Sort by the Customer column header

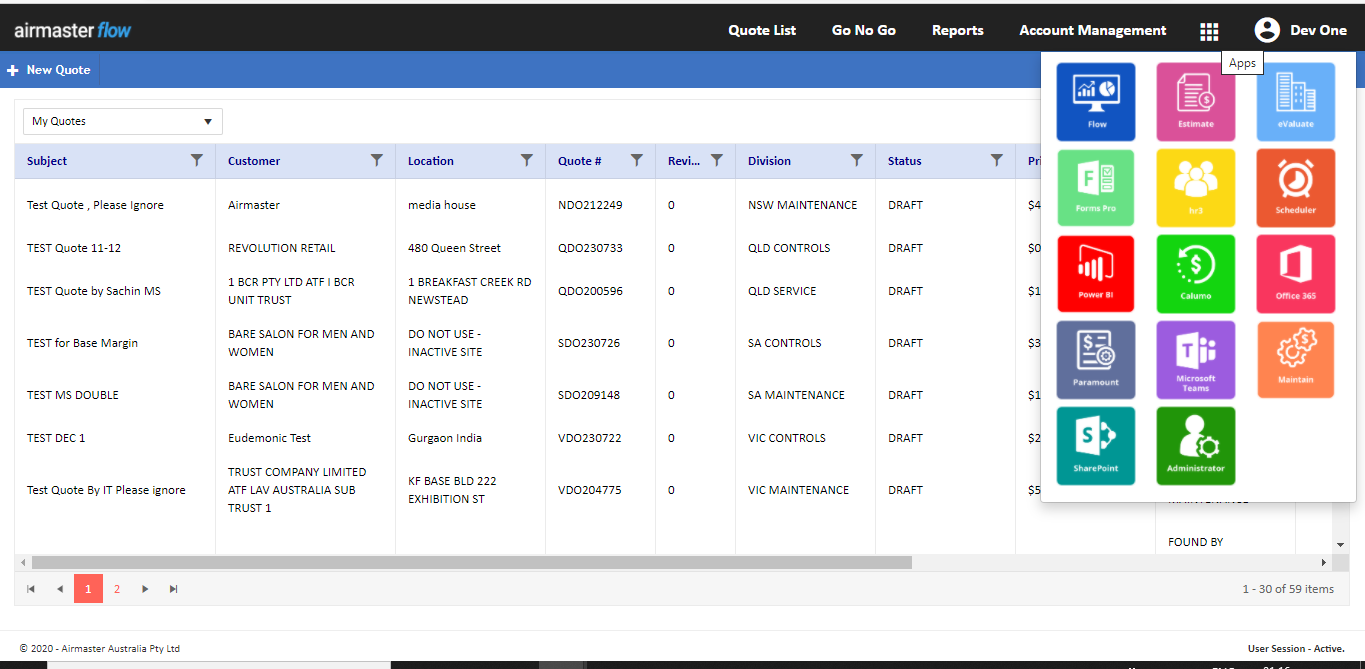click(x=254, y=161)
